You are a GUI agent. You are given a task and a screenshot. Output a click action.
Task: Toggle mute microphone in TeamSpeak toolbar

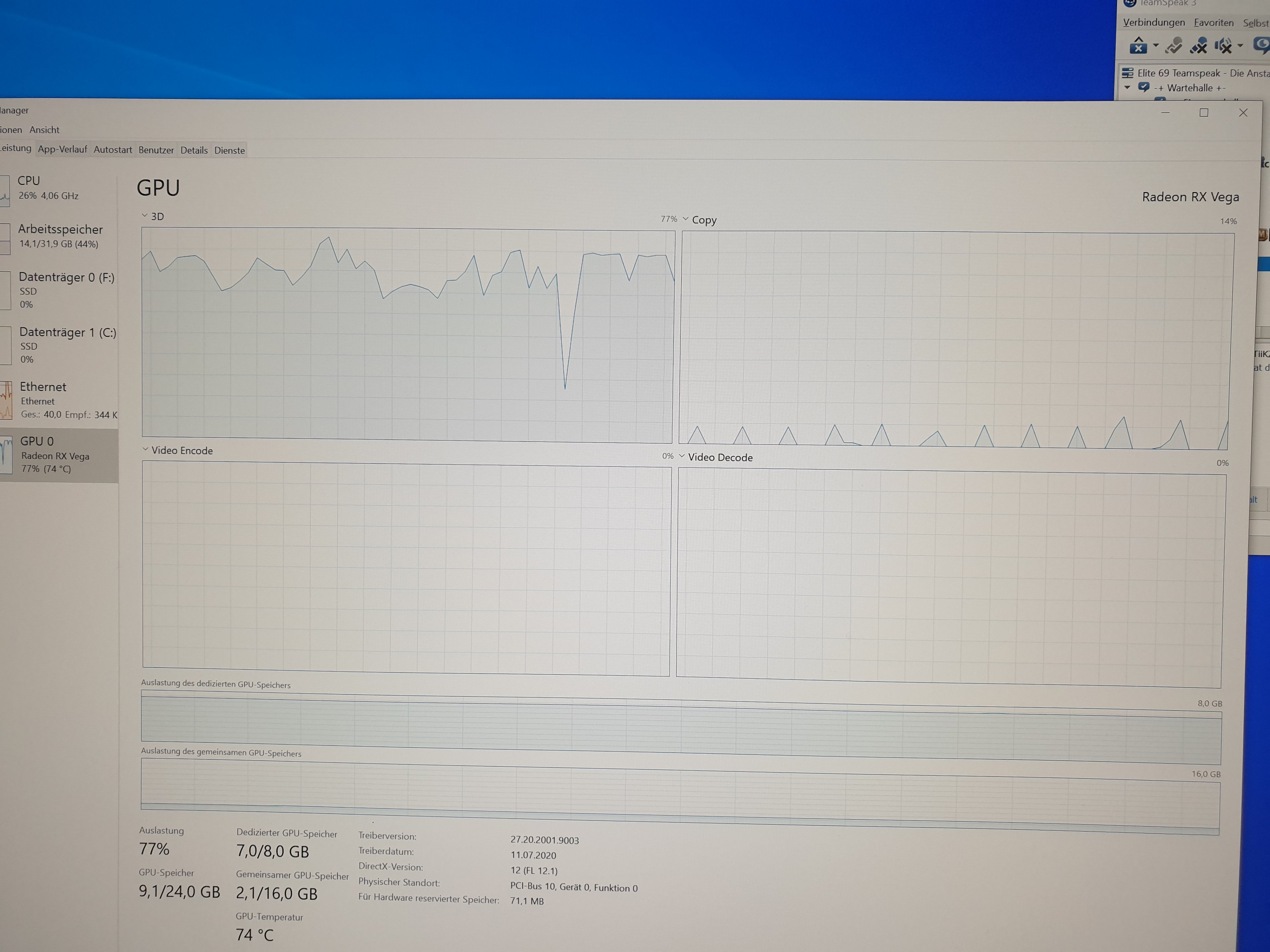pos(1199,45)
